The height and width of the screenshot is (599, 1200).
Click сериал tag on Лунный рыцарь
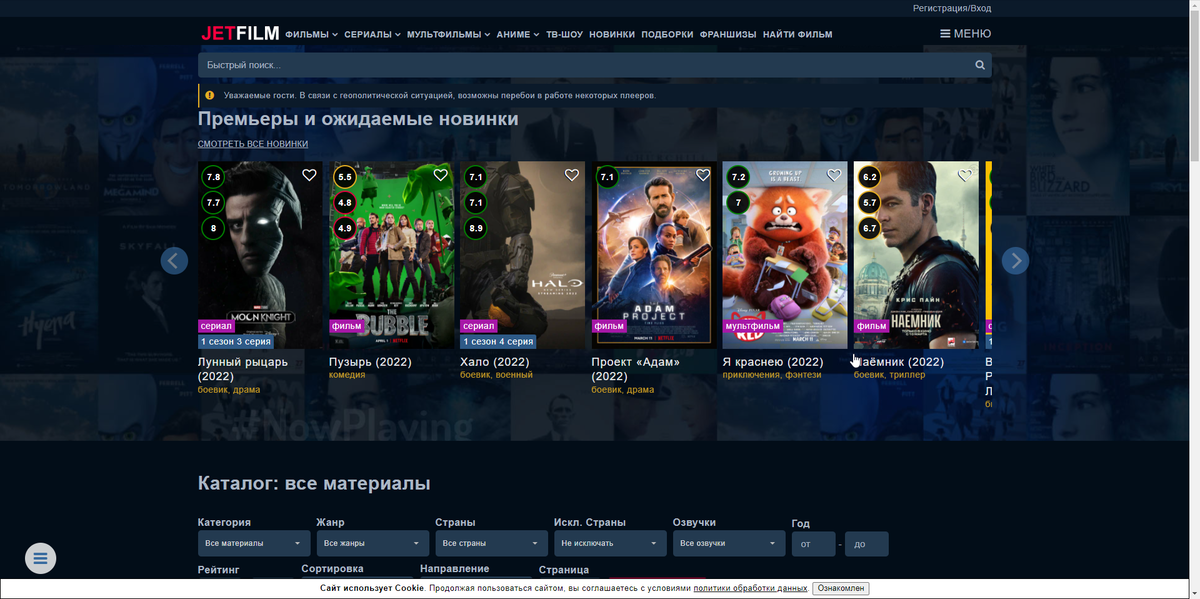[216, 326]
